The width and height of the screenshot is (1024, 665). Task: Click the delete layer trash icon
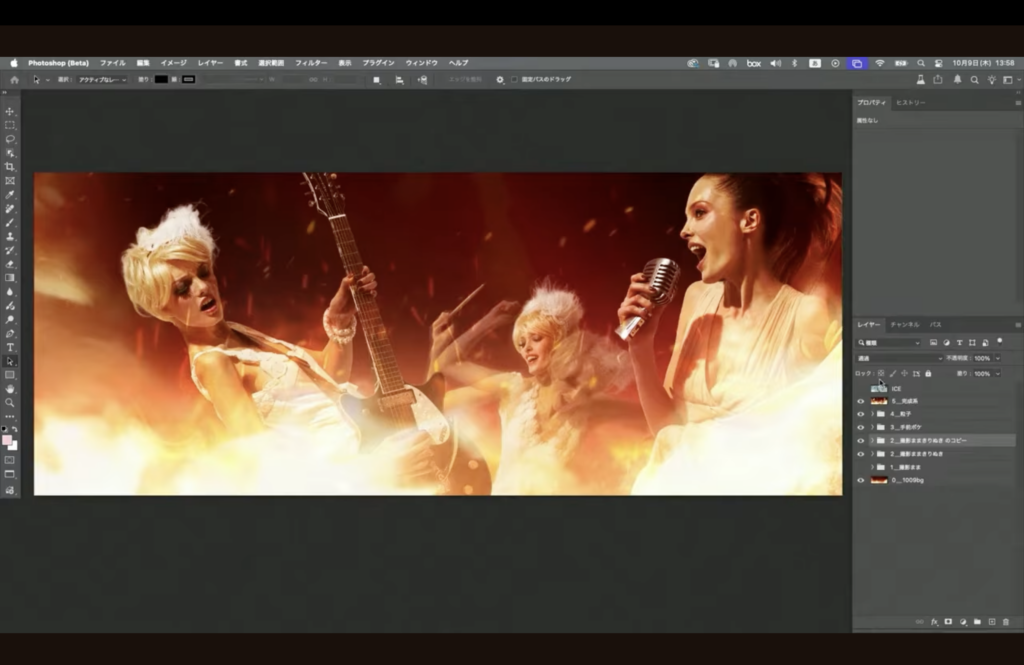[1005, 621]
